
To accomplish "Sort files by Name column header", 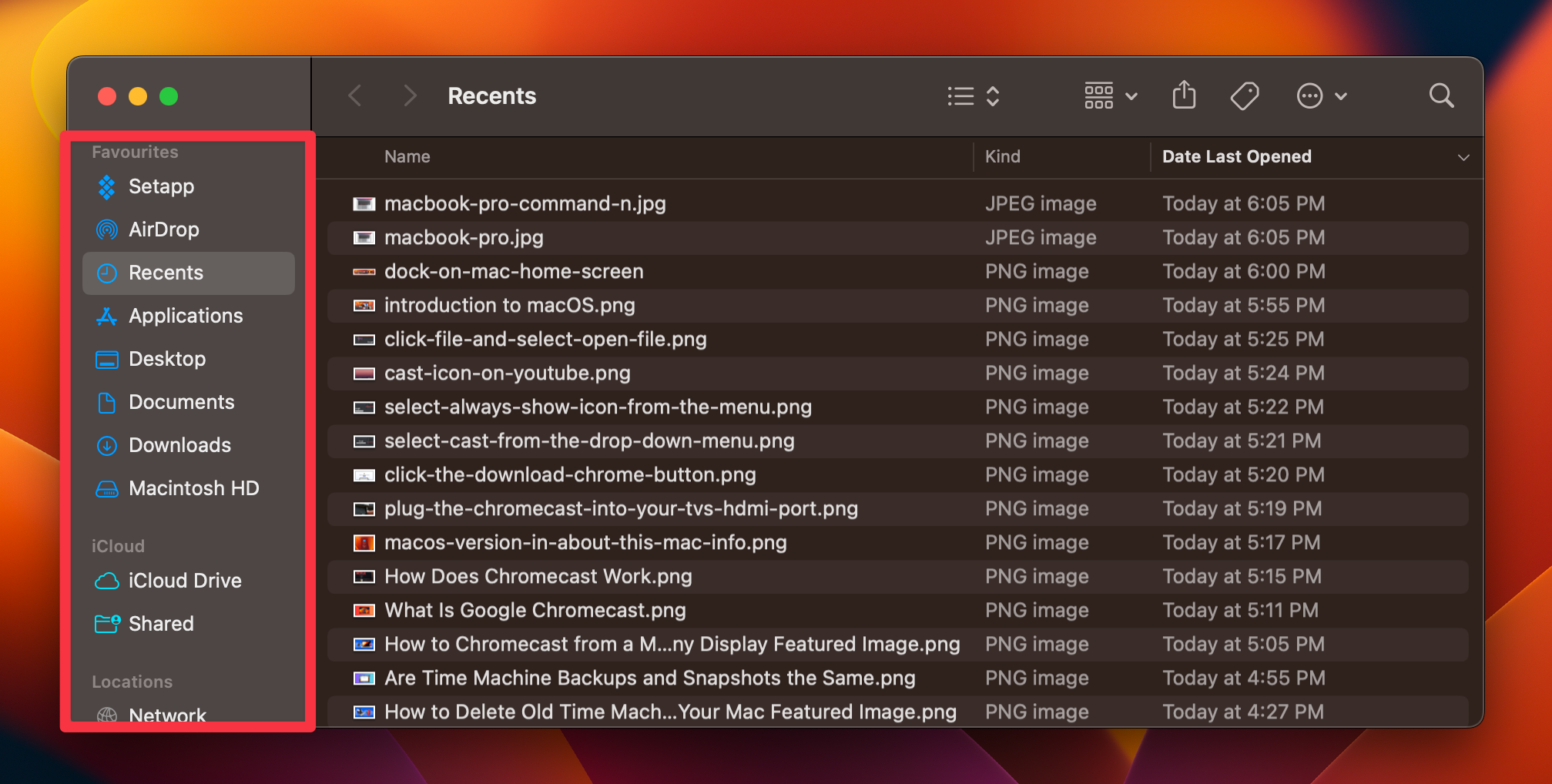I will pyautogui.click(x=407, y=157).
